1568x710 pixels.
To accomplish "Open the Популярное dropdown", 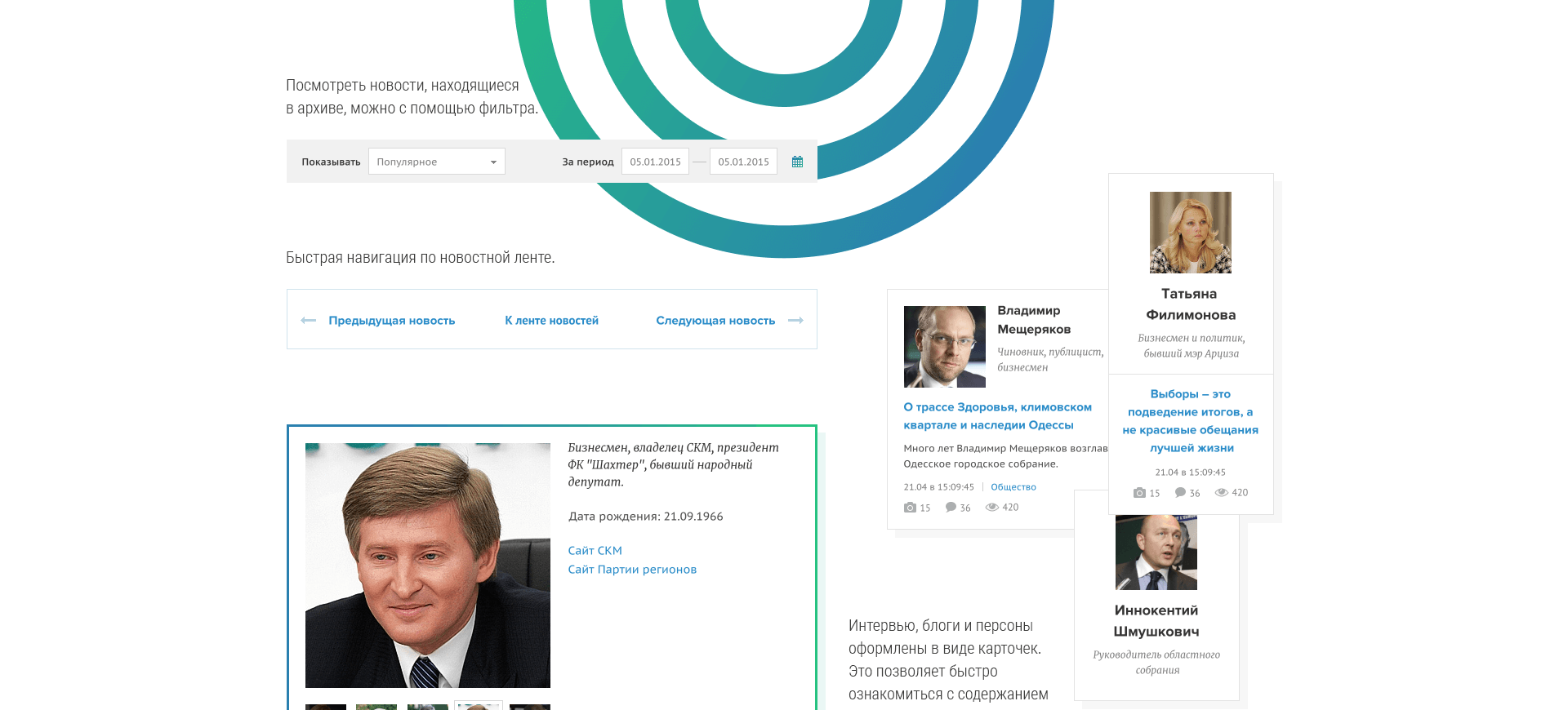I will tap(437, 162).
